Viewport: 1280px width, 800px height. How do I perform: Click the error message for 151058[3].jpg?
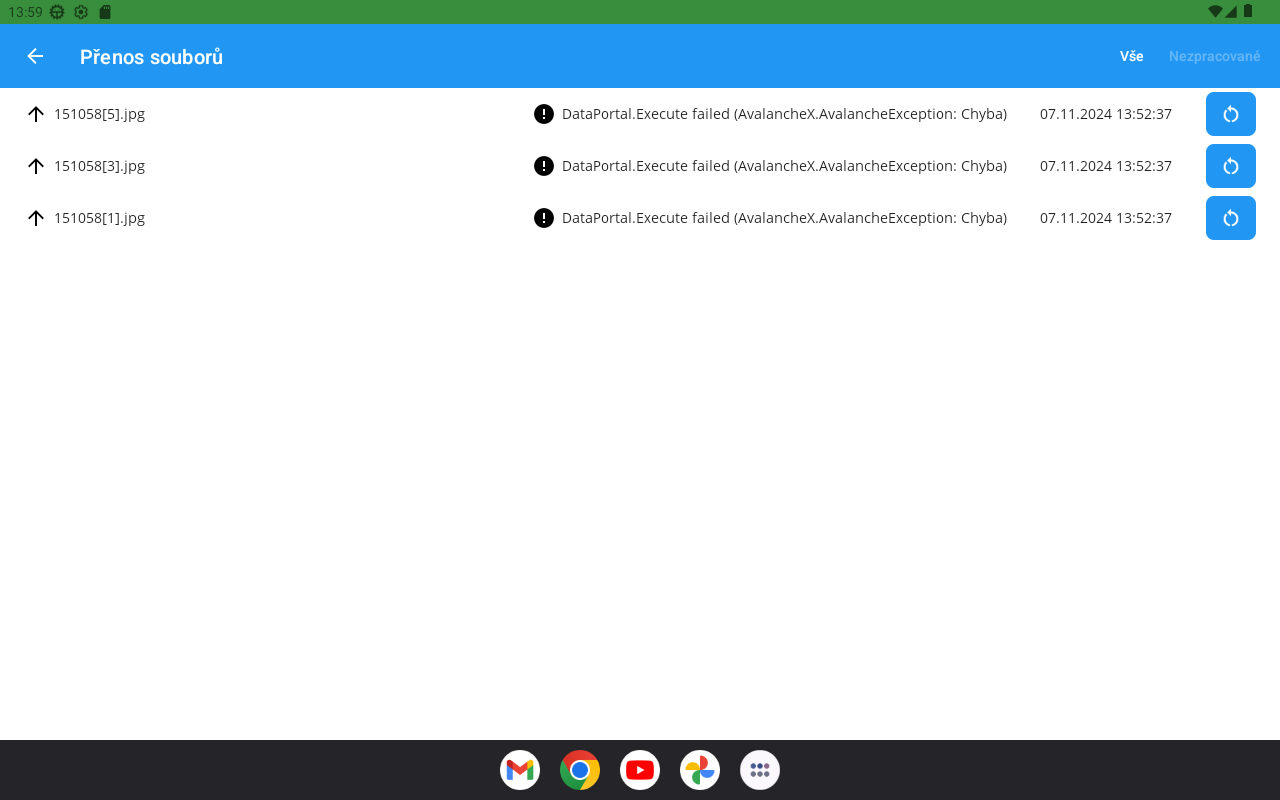coord(784,166)
